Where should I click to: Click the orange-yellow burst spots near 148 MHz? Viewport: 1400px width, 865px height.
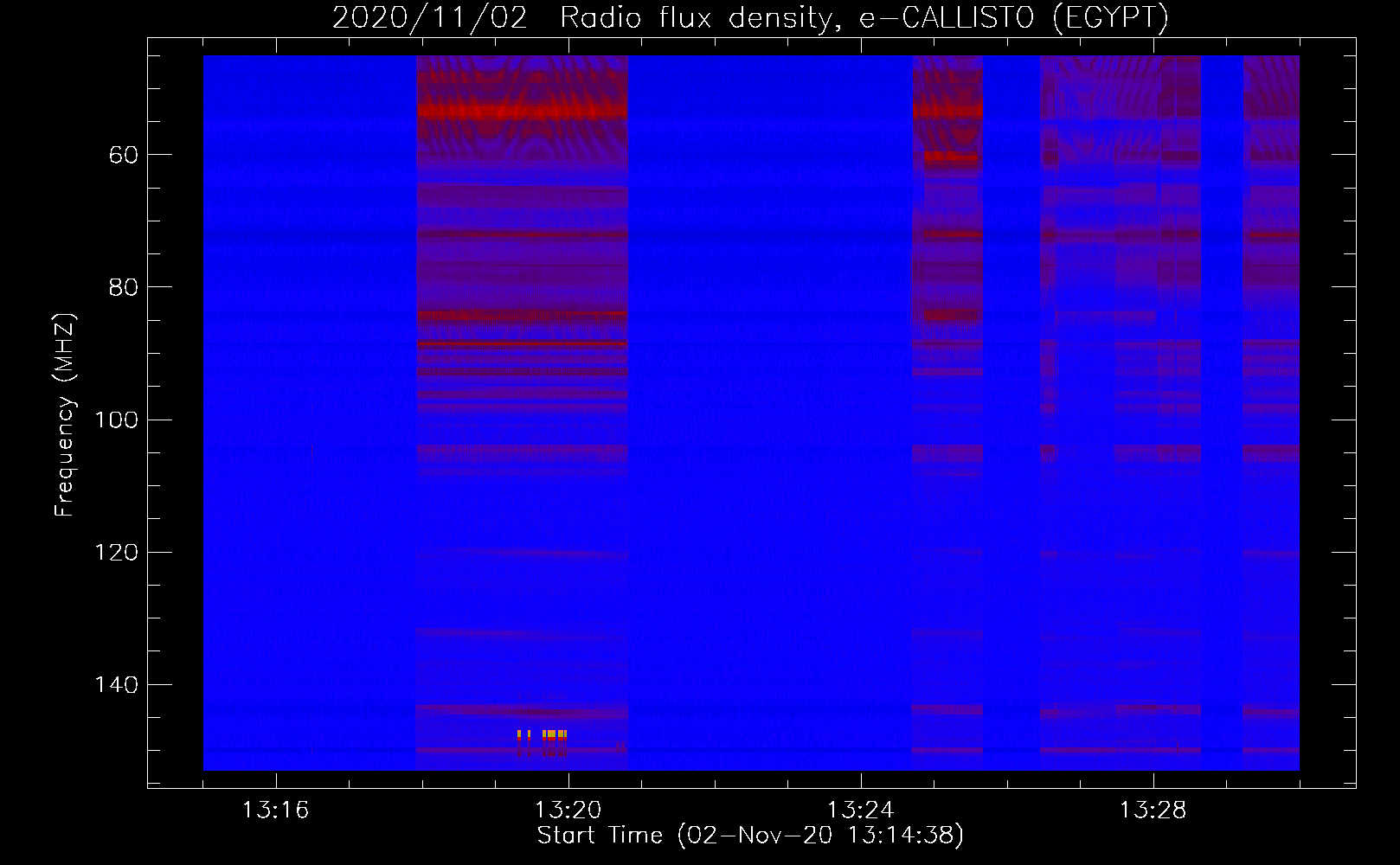point(543,736)
